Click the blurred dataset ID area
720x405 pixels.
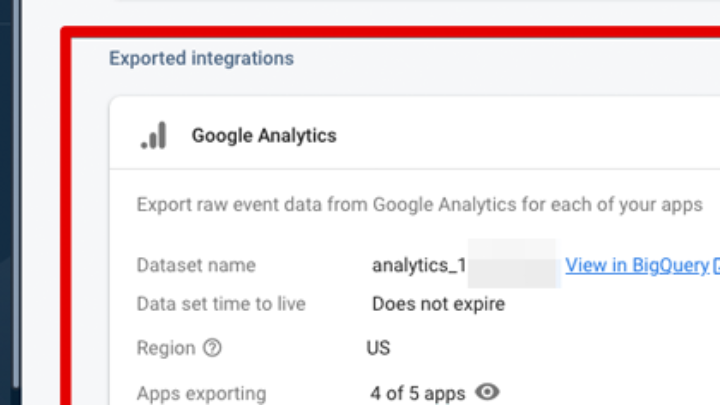[512, 264]
